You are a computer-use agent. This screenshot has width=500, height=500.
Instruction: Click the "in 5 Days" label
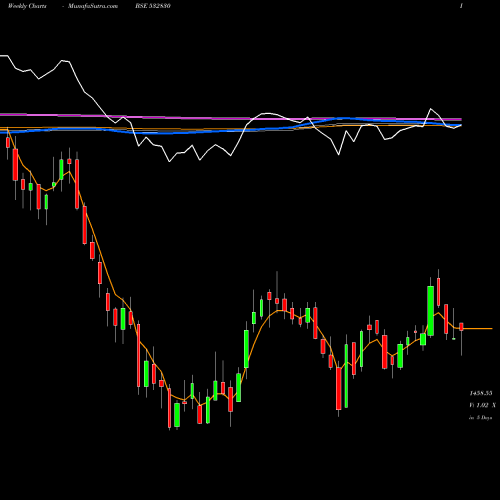coord(480,417)
